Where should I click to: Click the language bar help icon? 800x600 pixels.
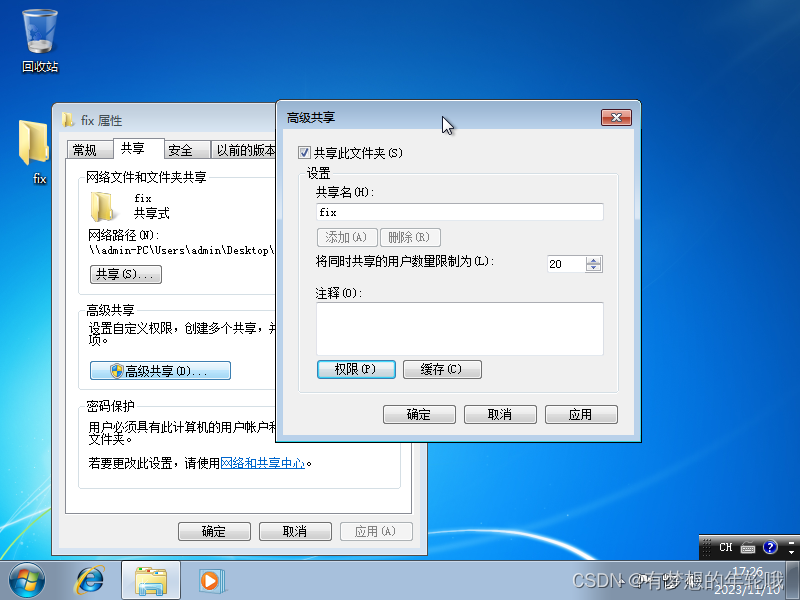[x=770, y=547]
